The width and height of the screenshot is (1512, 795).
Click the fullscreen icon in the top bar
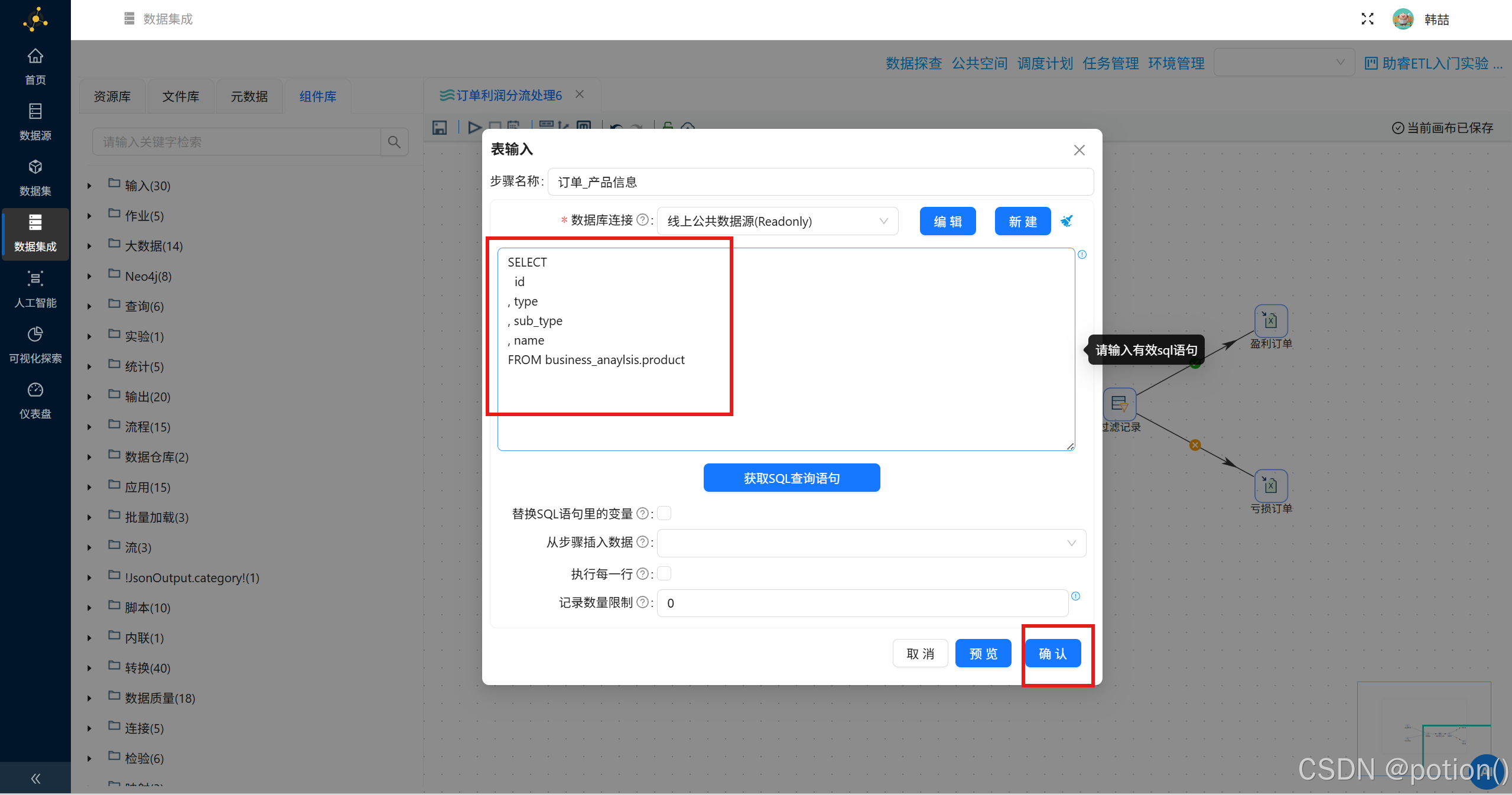1367,19
